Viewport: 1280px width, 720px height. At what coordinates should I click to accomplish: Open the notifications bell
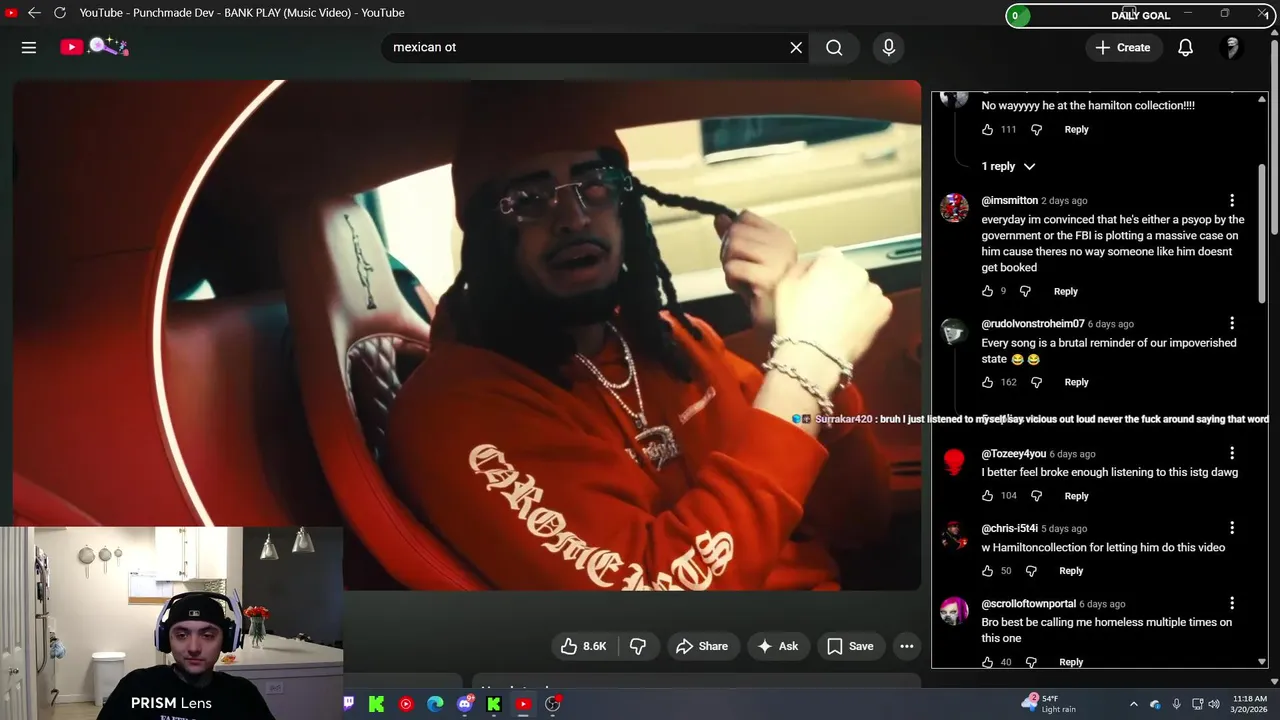[1185, 47]
